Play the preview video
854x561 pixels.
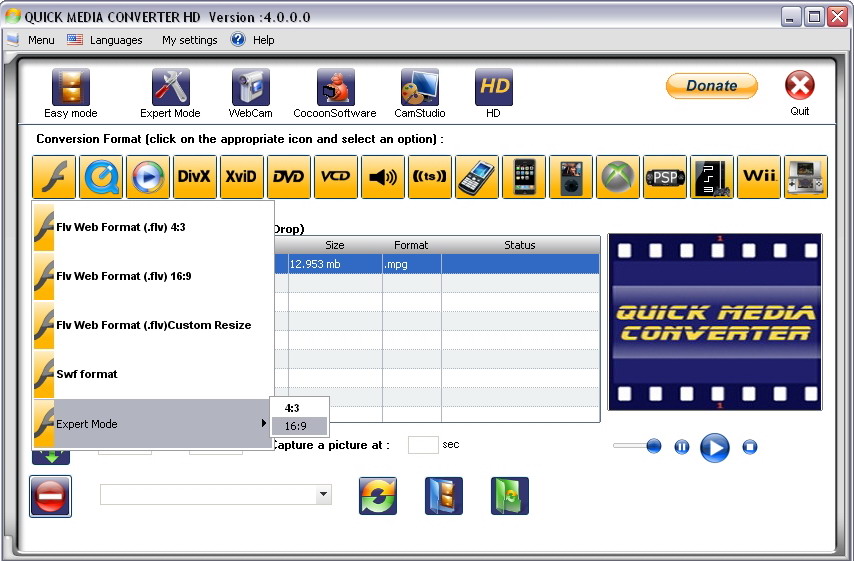[715, 448]
